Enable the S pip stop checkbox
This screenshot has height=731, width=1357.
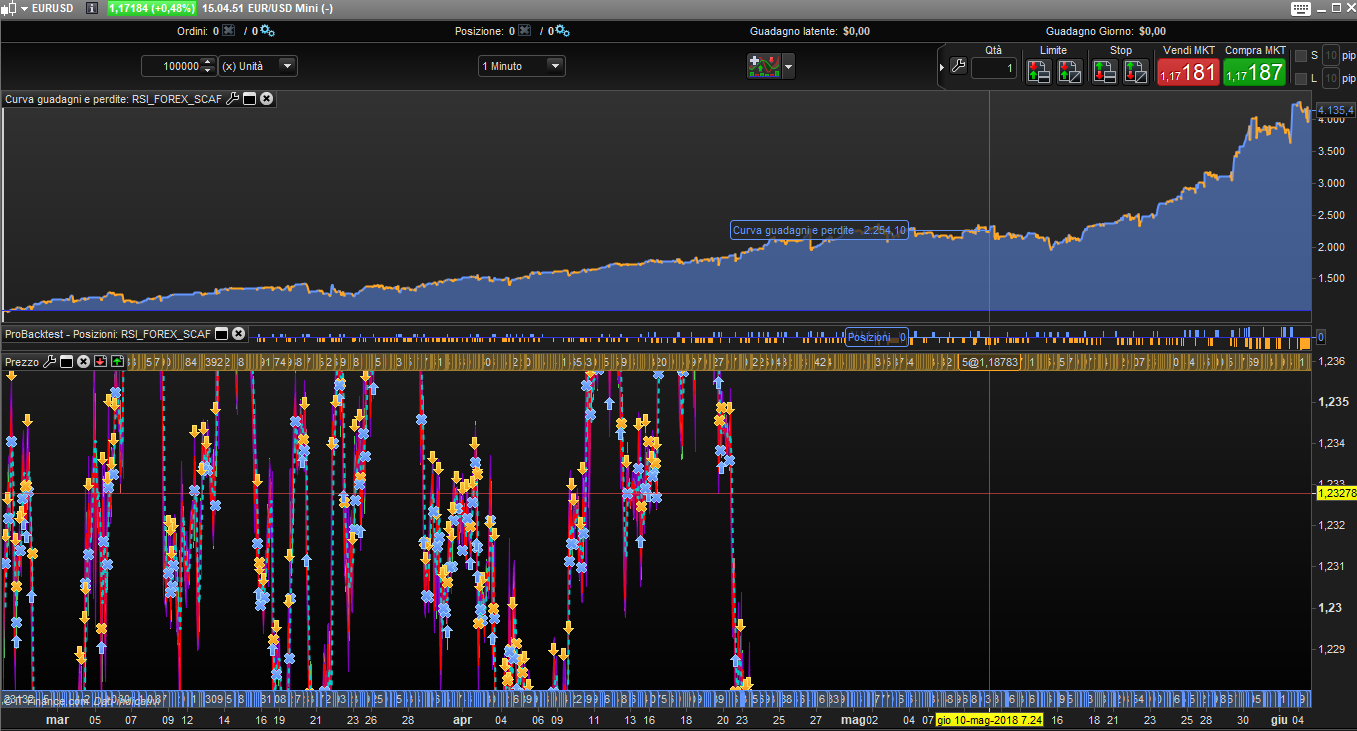1301,56
